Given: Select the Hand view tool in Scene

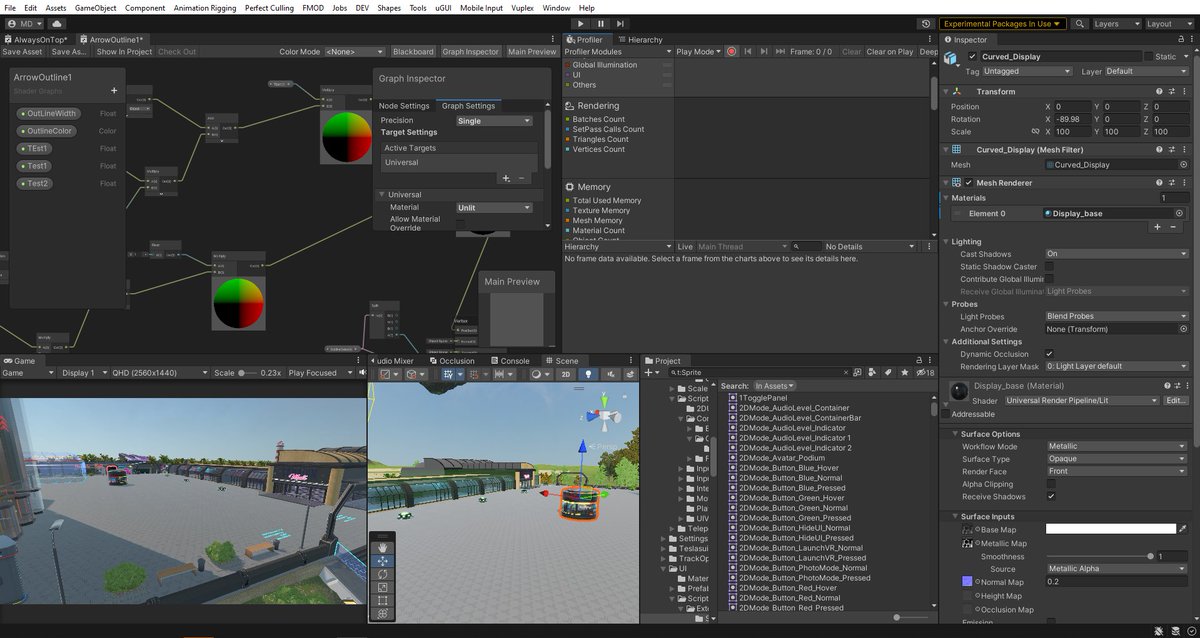Looking at the screenshot, I should coord(382,547).
